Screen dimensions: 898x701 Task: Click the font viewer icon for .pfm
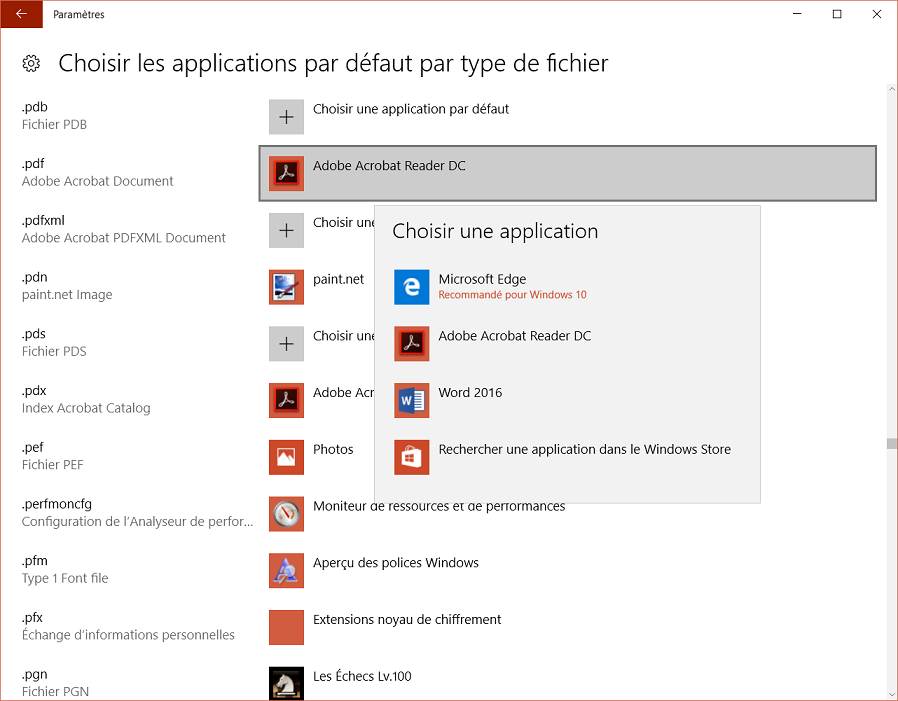[286, 570]
